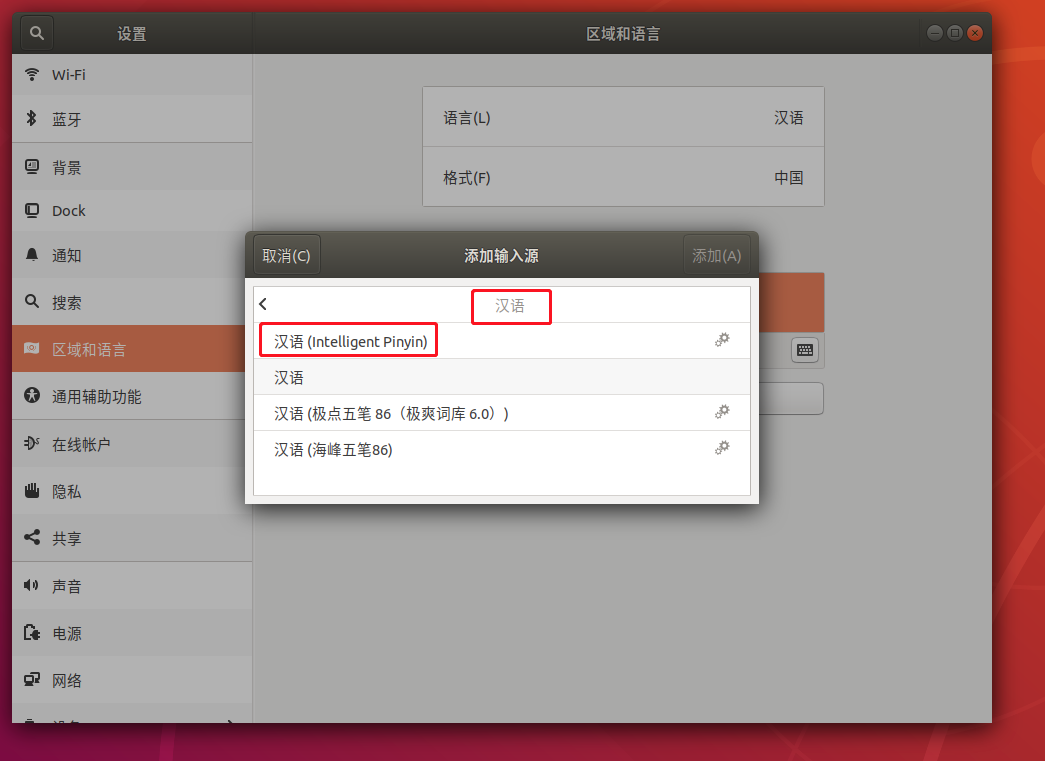This screenshot has height=761, width=1045.
Task: Click 添加输入源 dialog title
Action: point(501,256)
